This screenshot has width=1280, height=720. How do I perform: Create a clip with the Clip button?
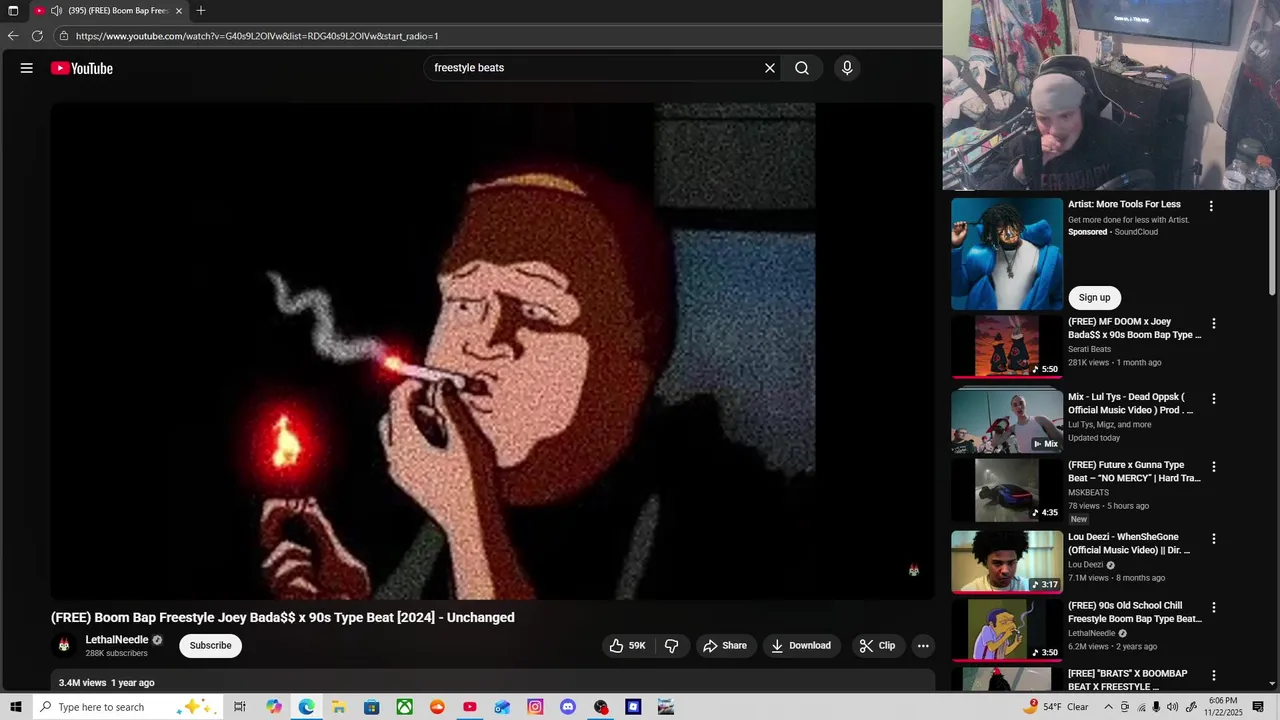pos(877,646)
